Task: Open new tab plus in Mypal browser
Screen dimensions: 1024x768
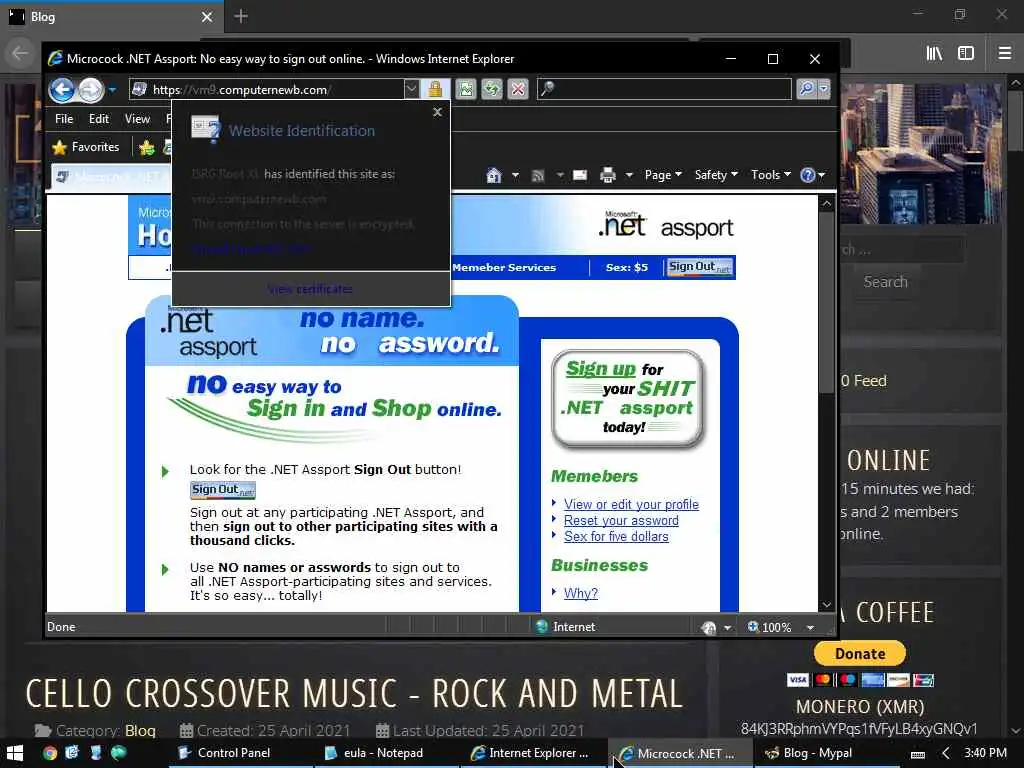Action: point(241,16)
